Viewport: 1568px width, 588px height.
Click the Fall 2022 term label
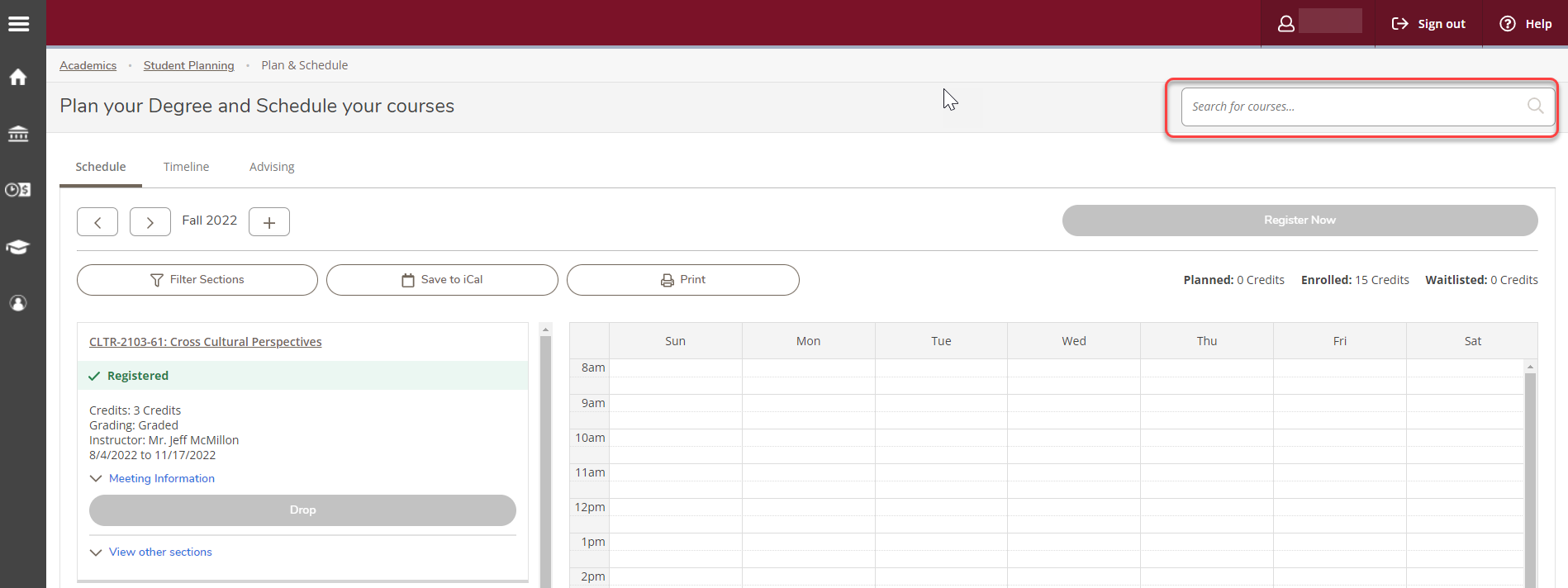(210, 220)
